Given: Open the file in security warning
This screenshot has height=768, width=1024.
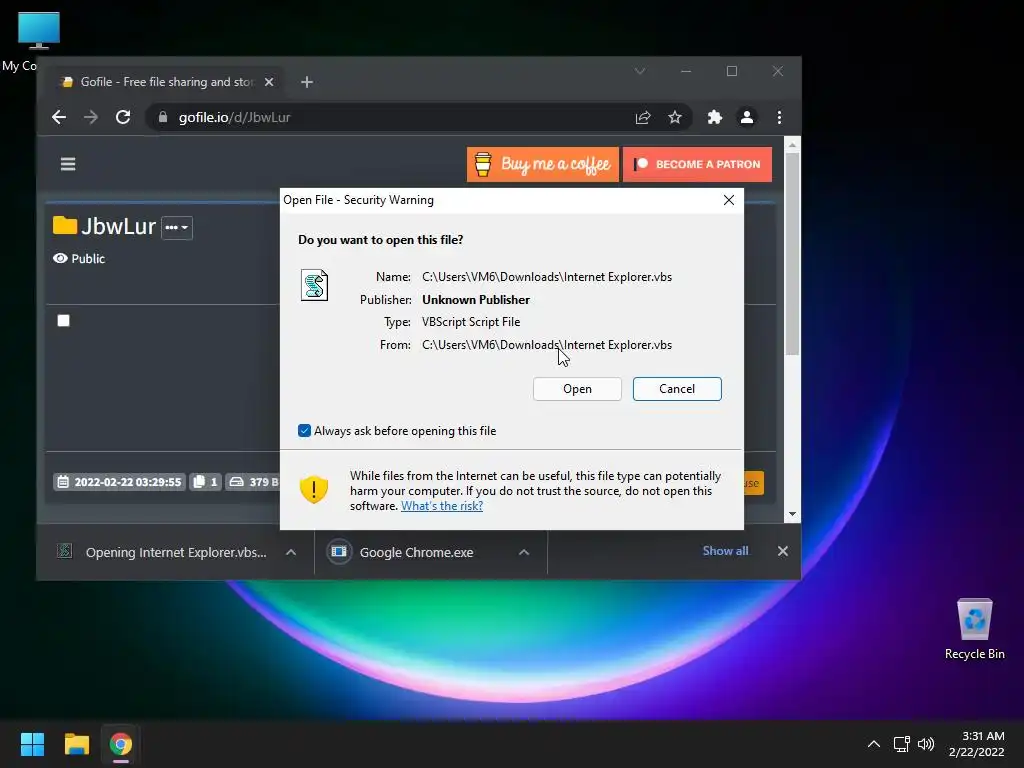Looking at the screenshot, I should click(577, 389).
